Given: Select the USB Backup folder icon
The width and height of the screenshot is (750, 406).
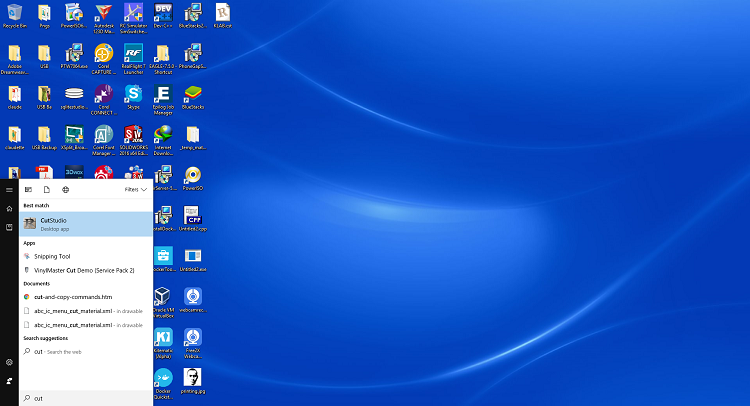Looking at the screenshot, I should click(44, 138).
